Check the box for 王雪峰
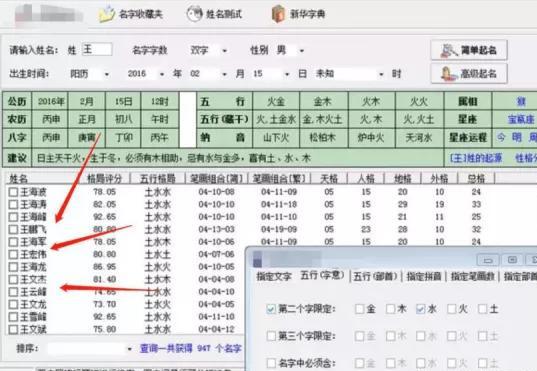Screen dimensions: 537x371 coord(13,317)
